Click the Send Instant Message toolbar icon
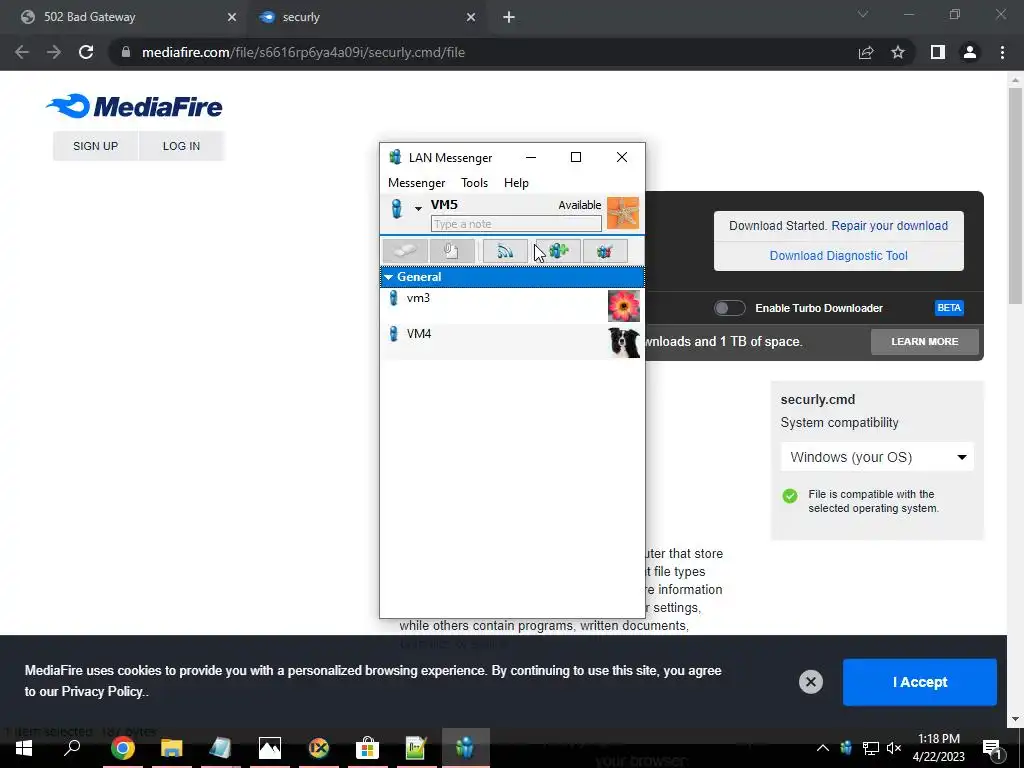The width and height of the screenshot is (1024, 768). 405,251
